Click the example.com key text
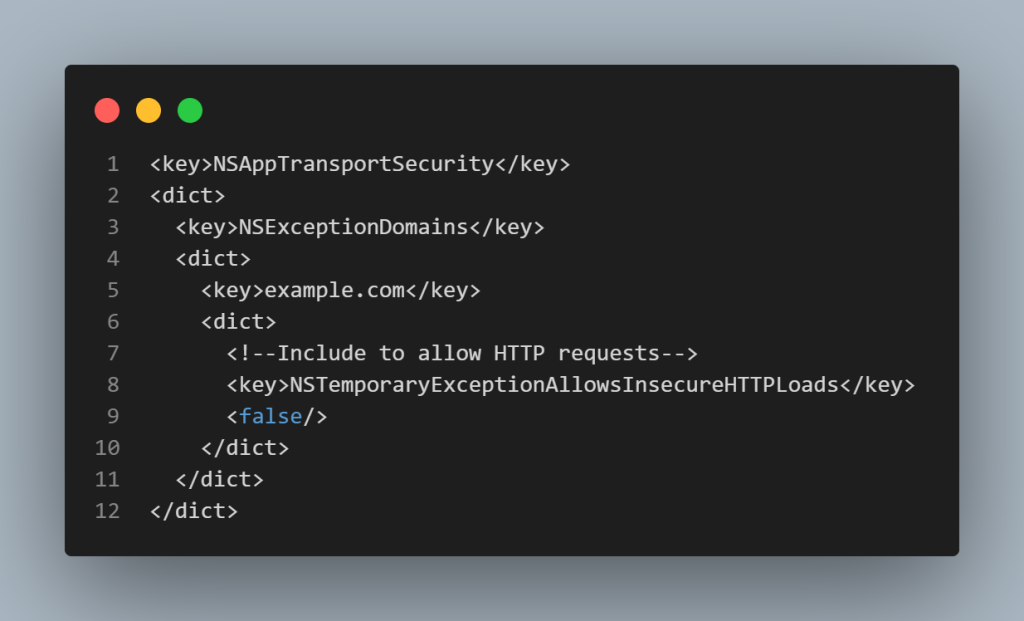The width and height of the screenshot is (1024, 621). click(x=334, y=290)
